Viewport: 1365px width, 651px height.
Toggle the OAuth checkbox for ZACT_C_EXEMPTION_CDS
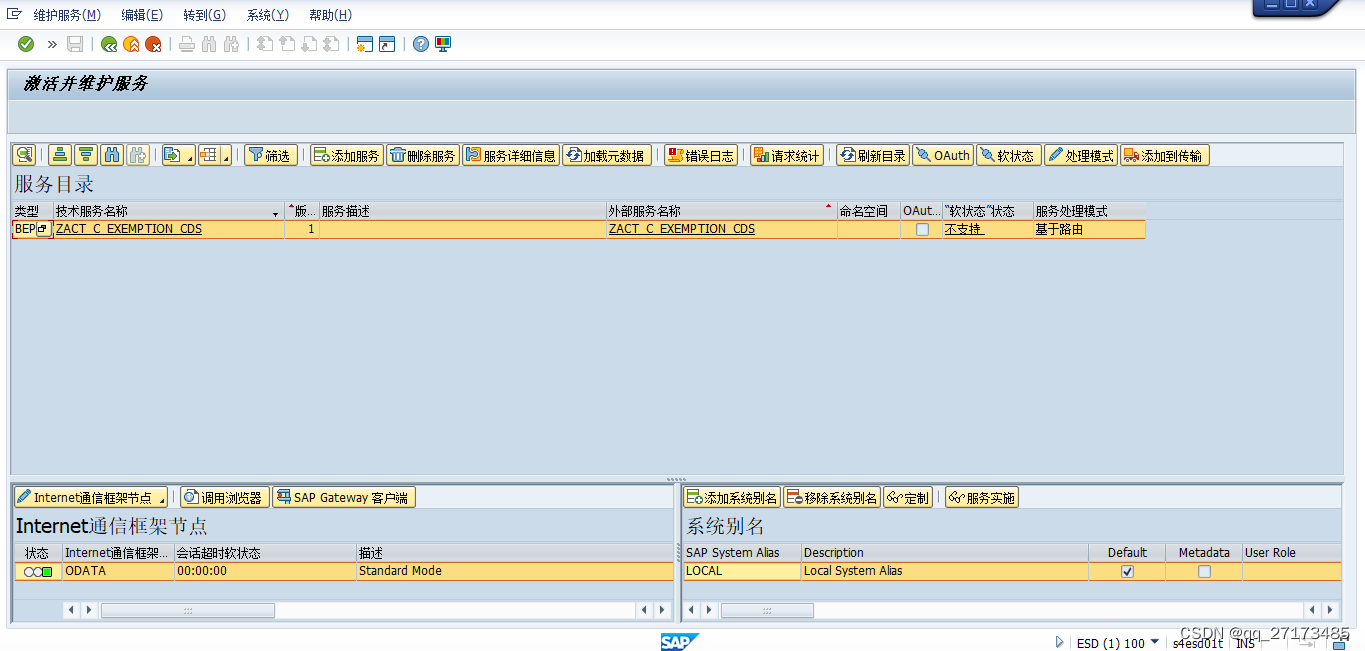[x=922, y=229]
